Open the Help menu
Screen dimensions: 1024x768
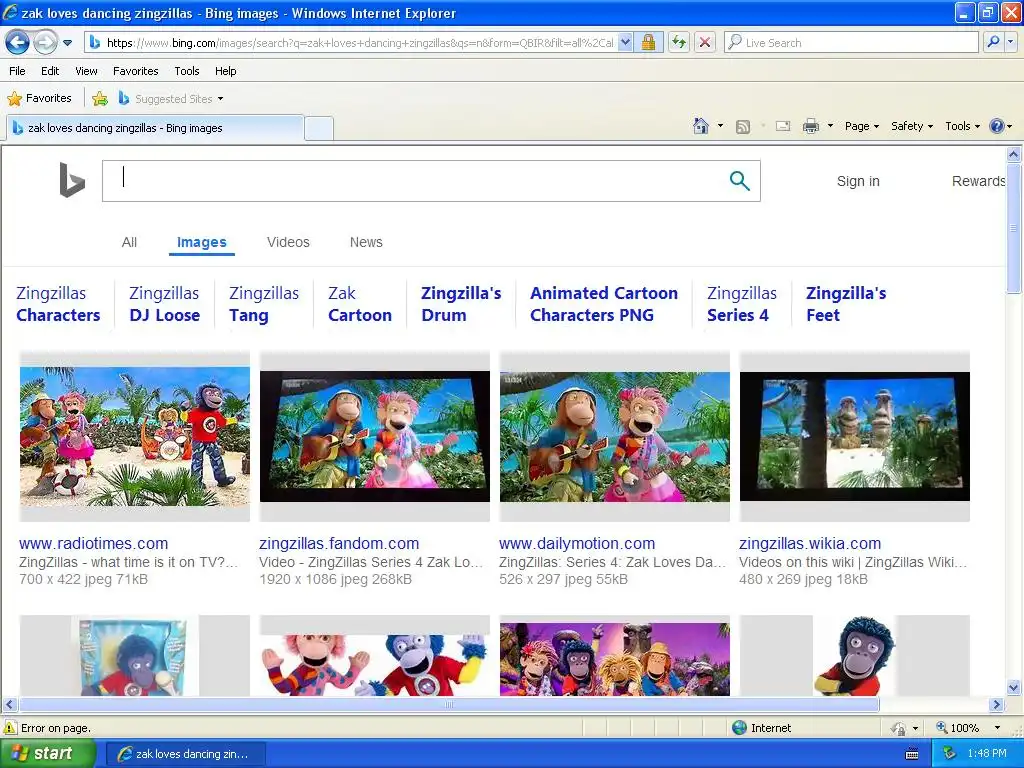coord(225,71)
